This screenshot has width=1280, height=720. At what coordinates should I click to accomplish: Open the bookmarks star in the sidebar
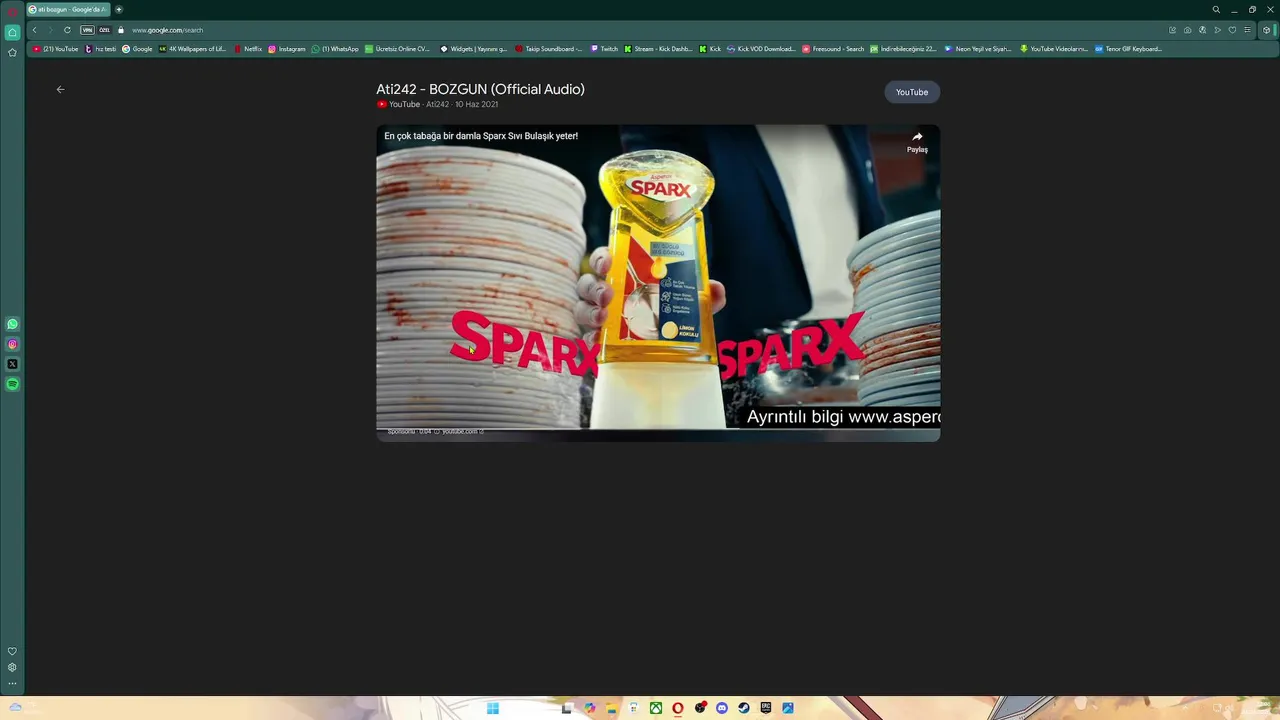(12, 52)
